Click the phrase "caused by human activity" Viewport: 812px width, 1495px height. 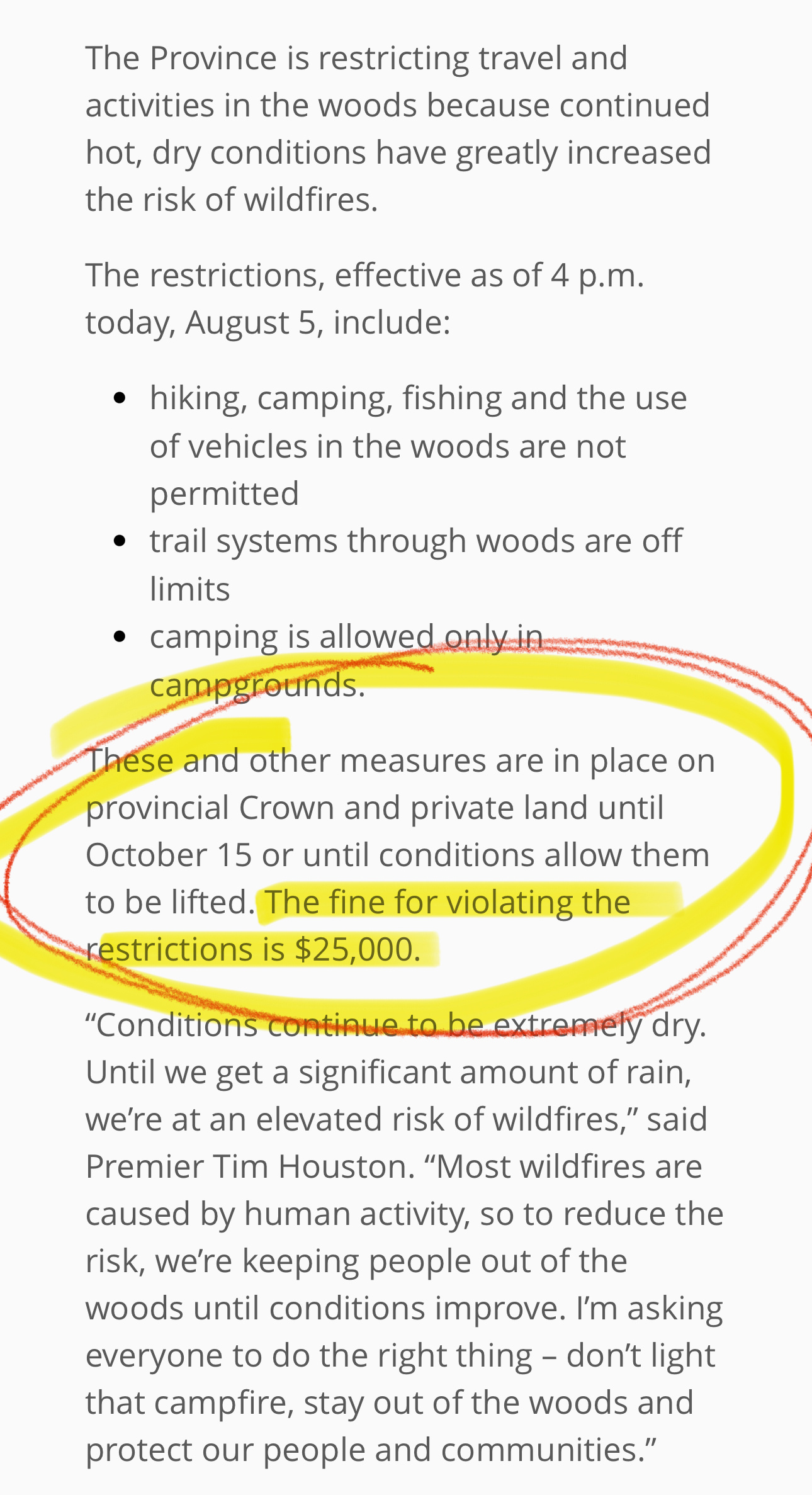point(278,1214)
